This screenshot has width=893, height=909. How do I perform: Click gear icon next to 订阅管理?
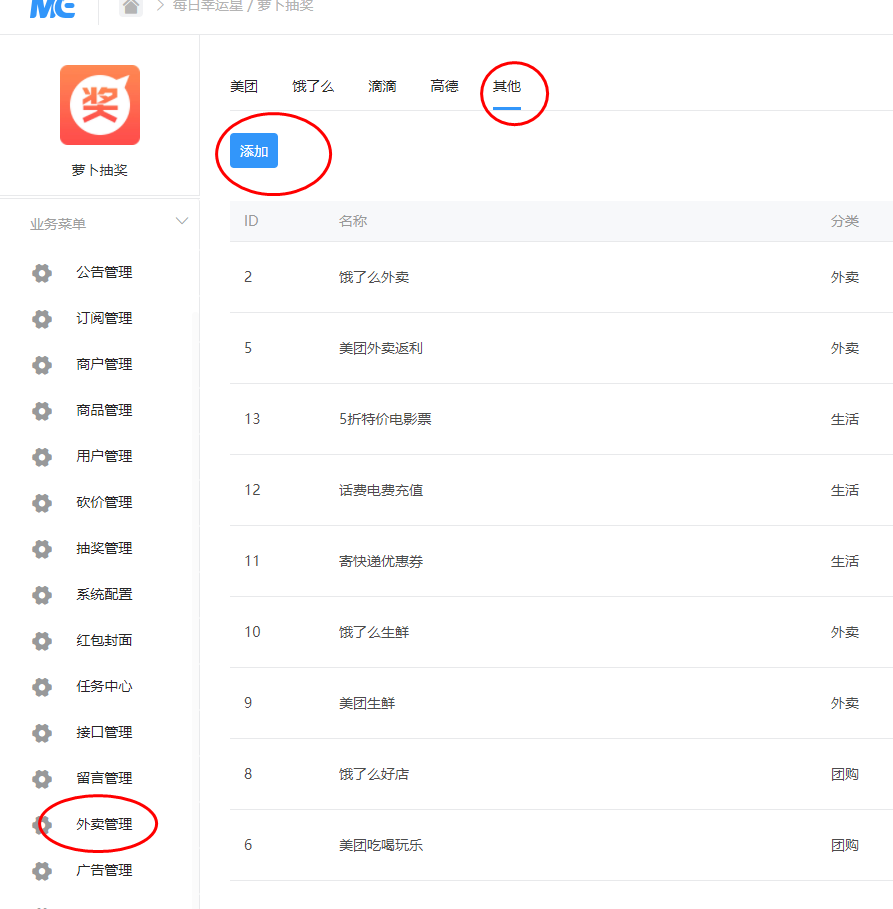[x=42, y=318]
